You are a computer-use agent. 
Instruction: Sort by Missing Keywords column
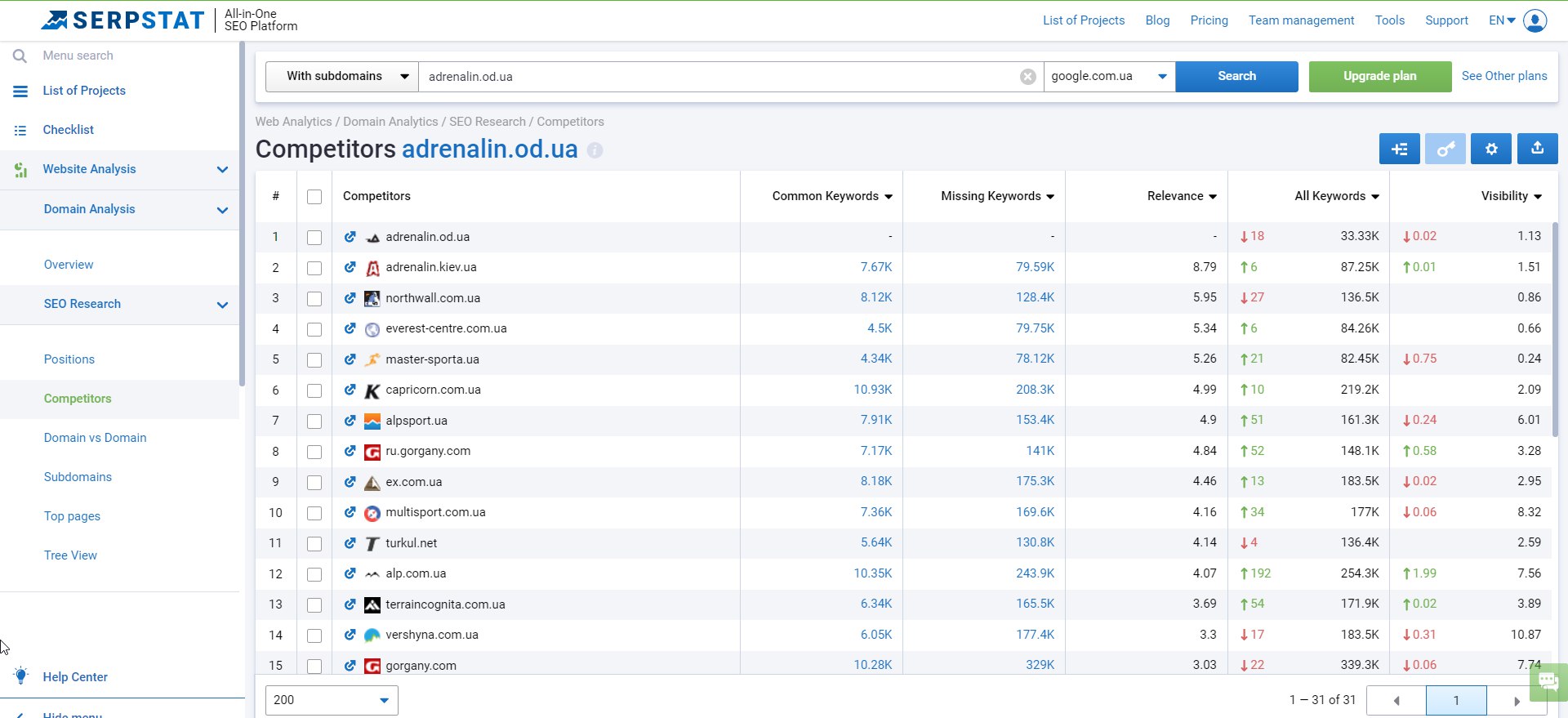pos(997,196)
